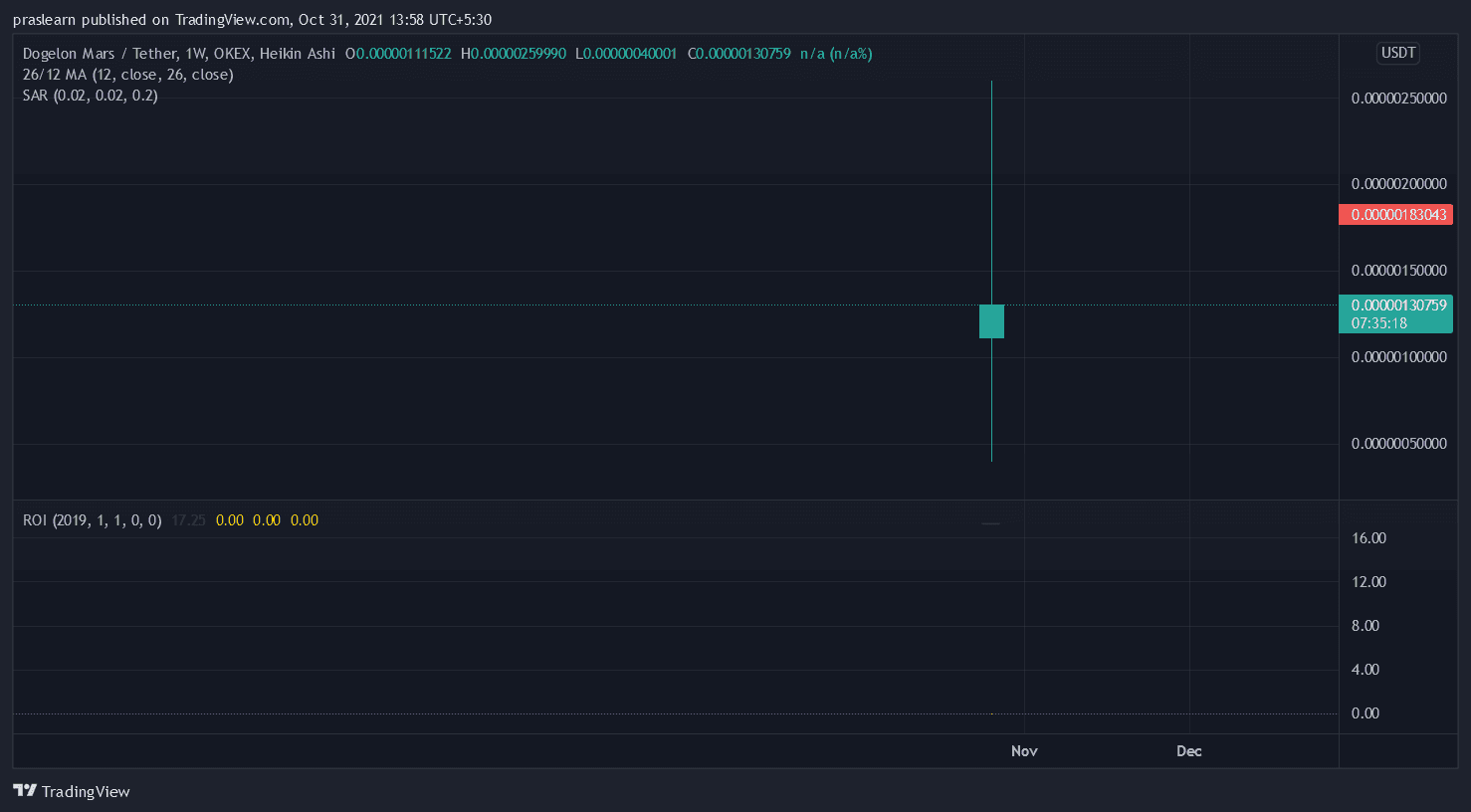Select the SAR indicator label
The width and height of the screenshot is (1471, 812).
tap(90, 96)
